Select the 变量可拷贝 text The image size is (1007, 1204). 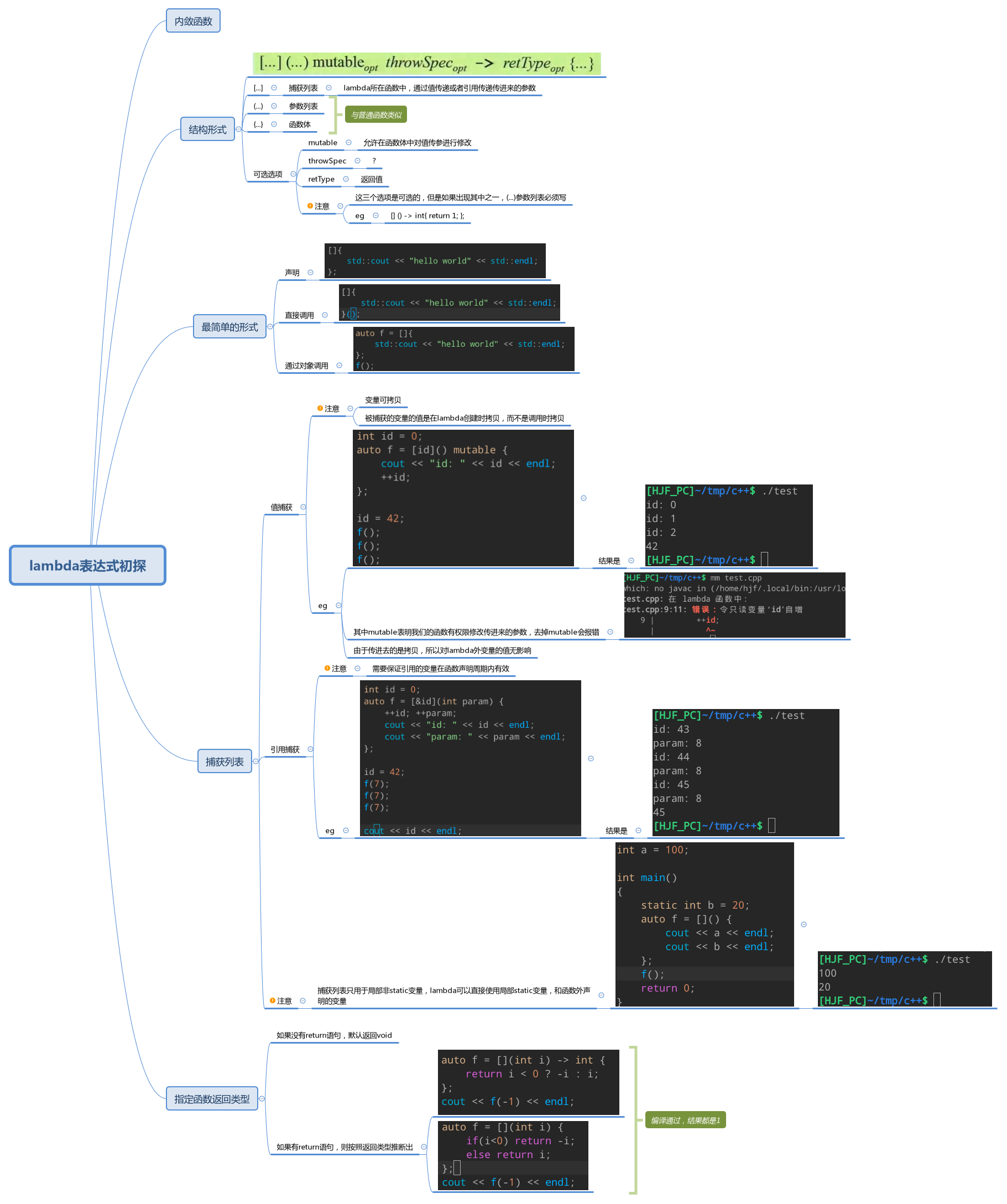[x=383, y=400]
